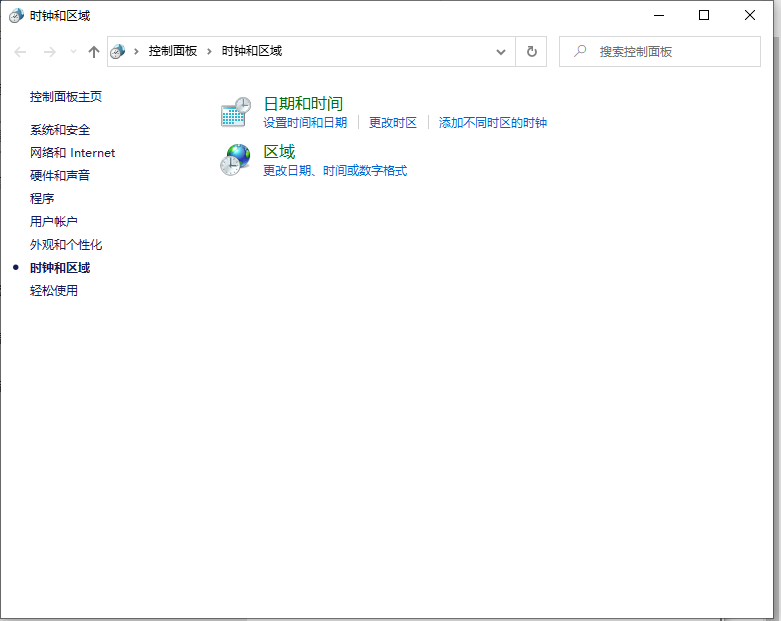The height and width of the screenshot is (621, 781).
Task: Click the 搜索控制面板 search field
Action: (x=670, y=52)
